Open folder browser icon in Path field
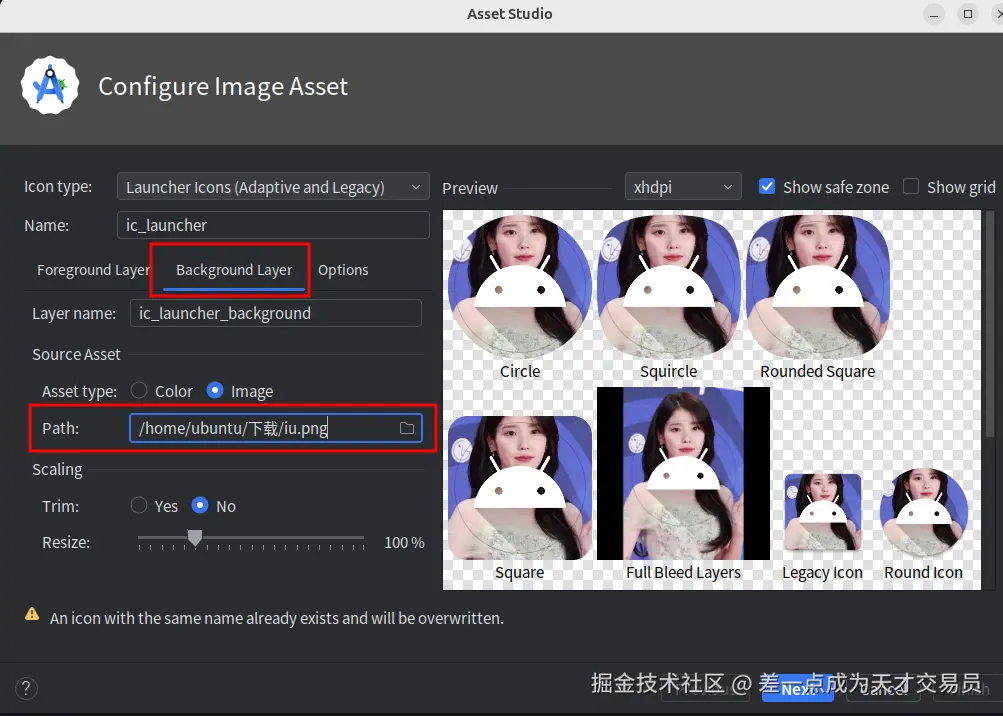Viewport: 1003px width, 716px height. [x=407, y=428]
